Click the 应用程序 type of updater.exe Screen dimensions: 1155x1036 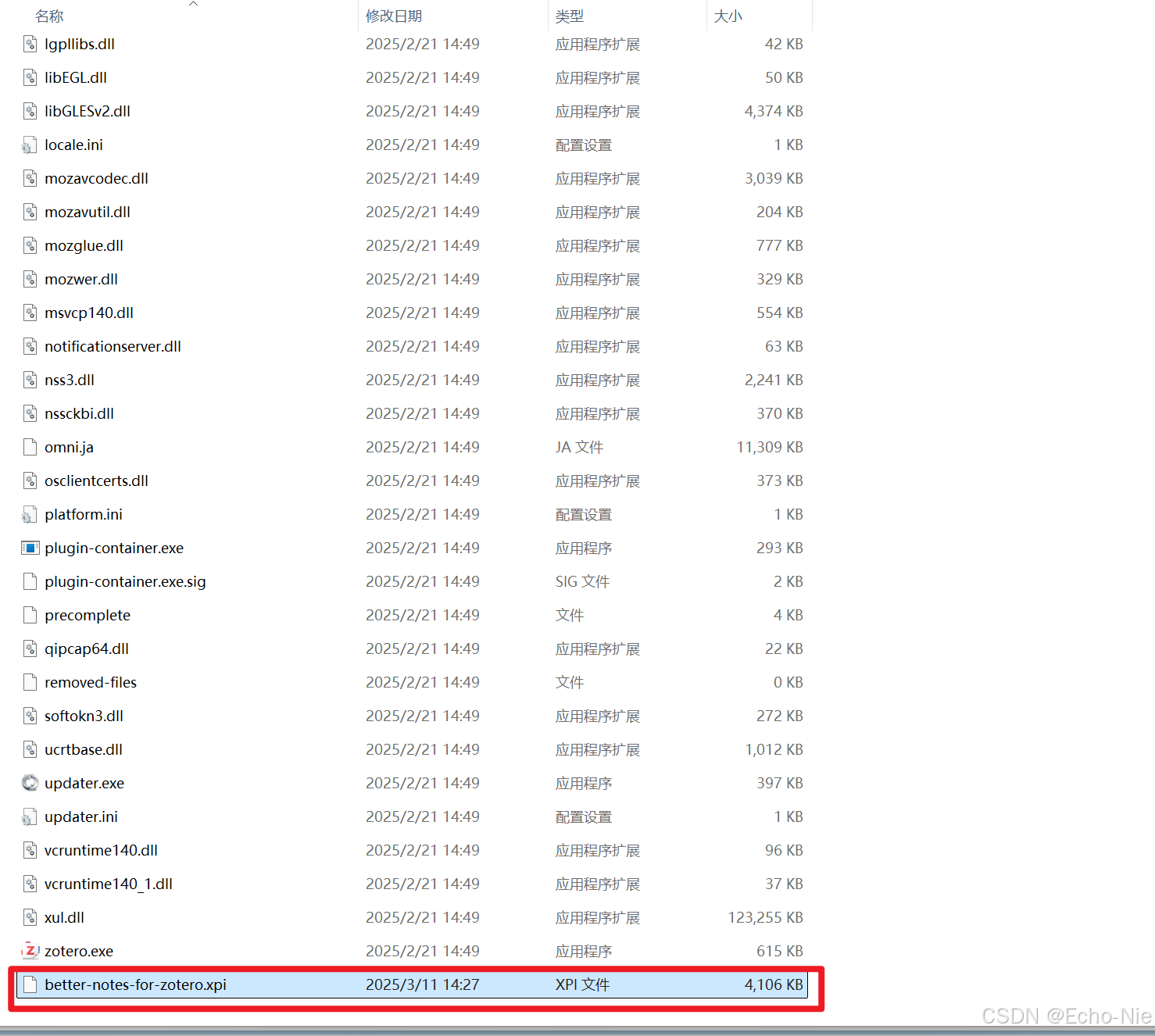583,783
